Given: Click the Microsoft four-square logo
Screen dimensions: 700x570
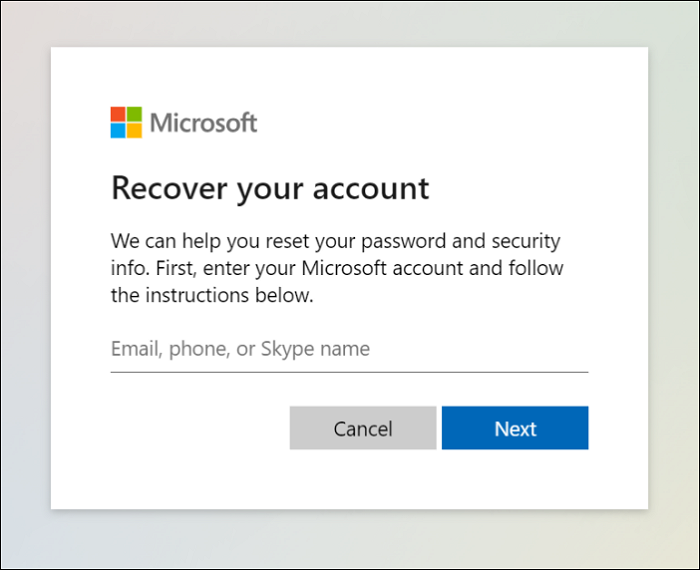Looking at the screenshot, I should coord(126,122).
